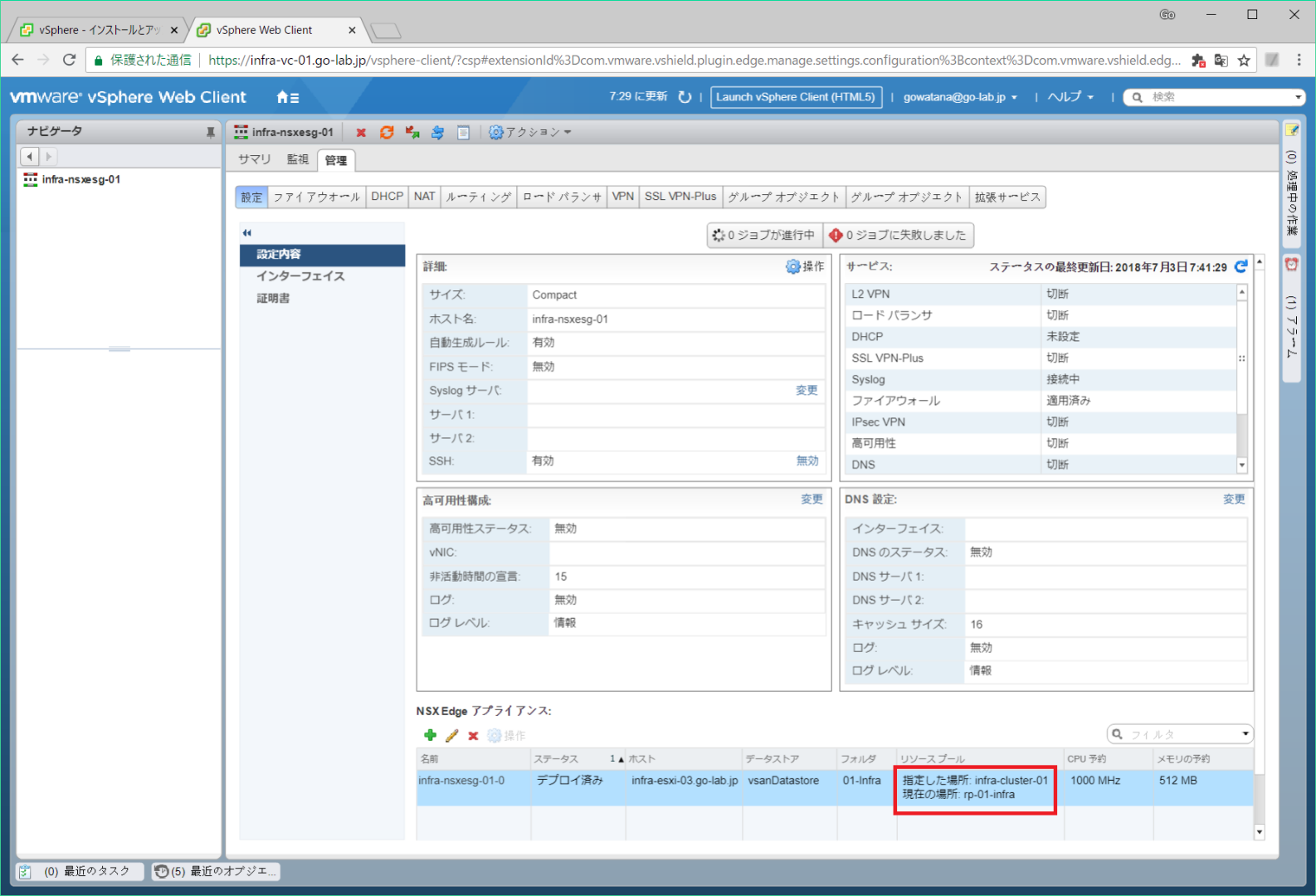Open Chrome's three-dot menu

click(x=1299, y=60)
